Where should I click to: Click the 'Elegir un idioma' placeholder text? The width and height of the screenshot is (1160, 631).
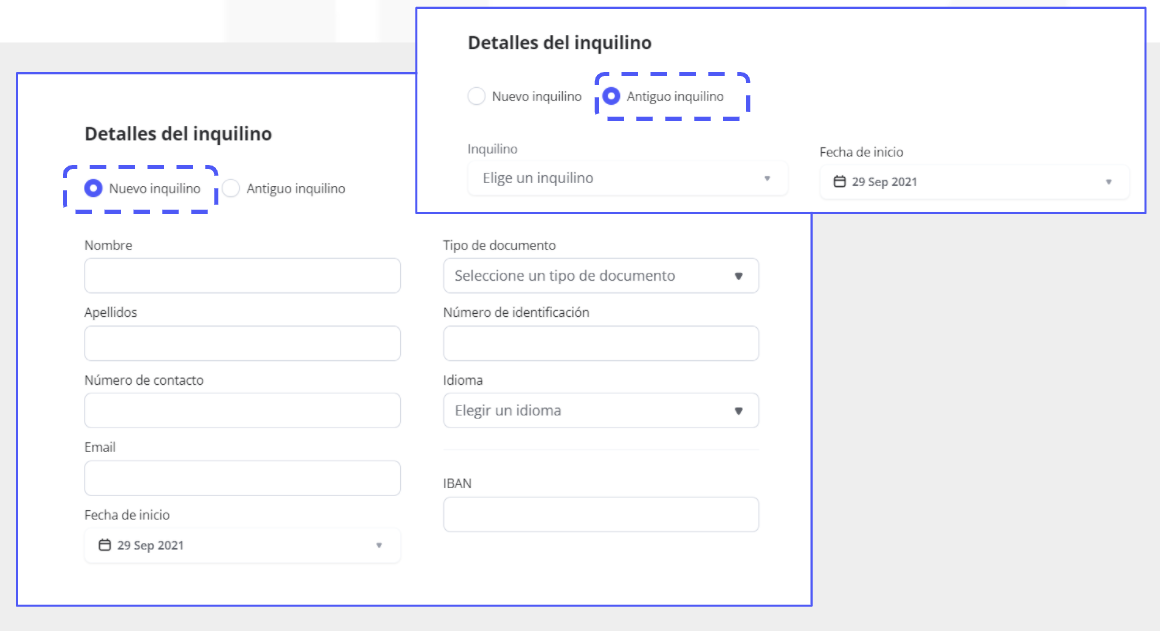(508, 411)
